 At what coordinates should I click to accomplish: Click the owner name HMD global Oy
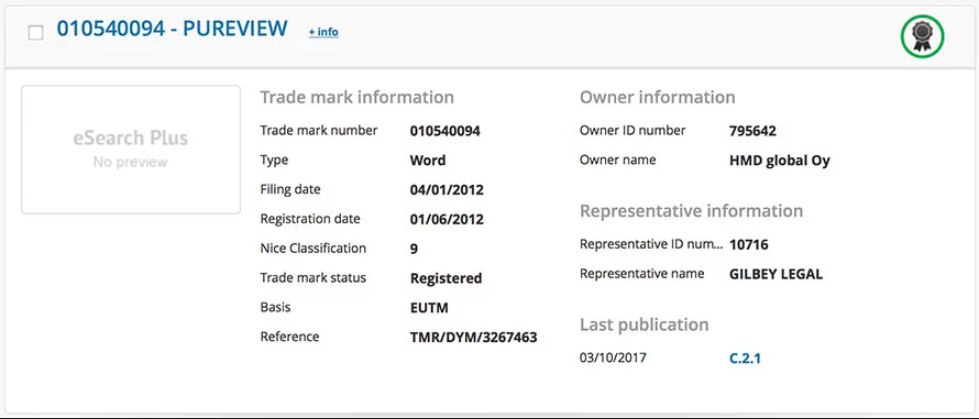click(x=779, y=160)
